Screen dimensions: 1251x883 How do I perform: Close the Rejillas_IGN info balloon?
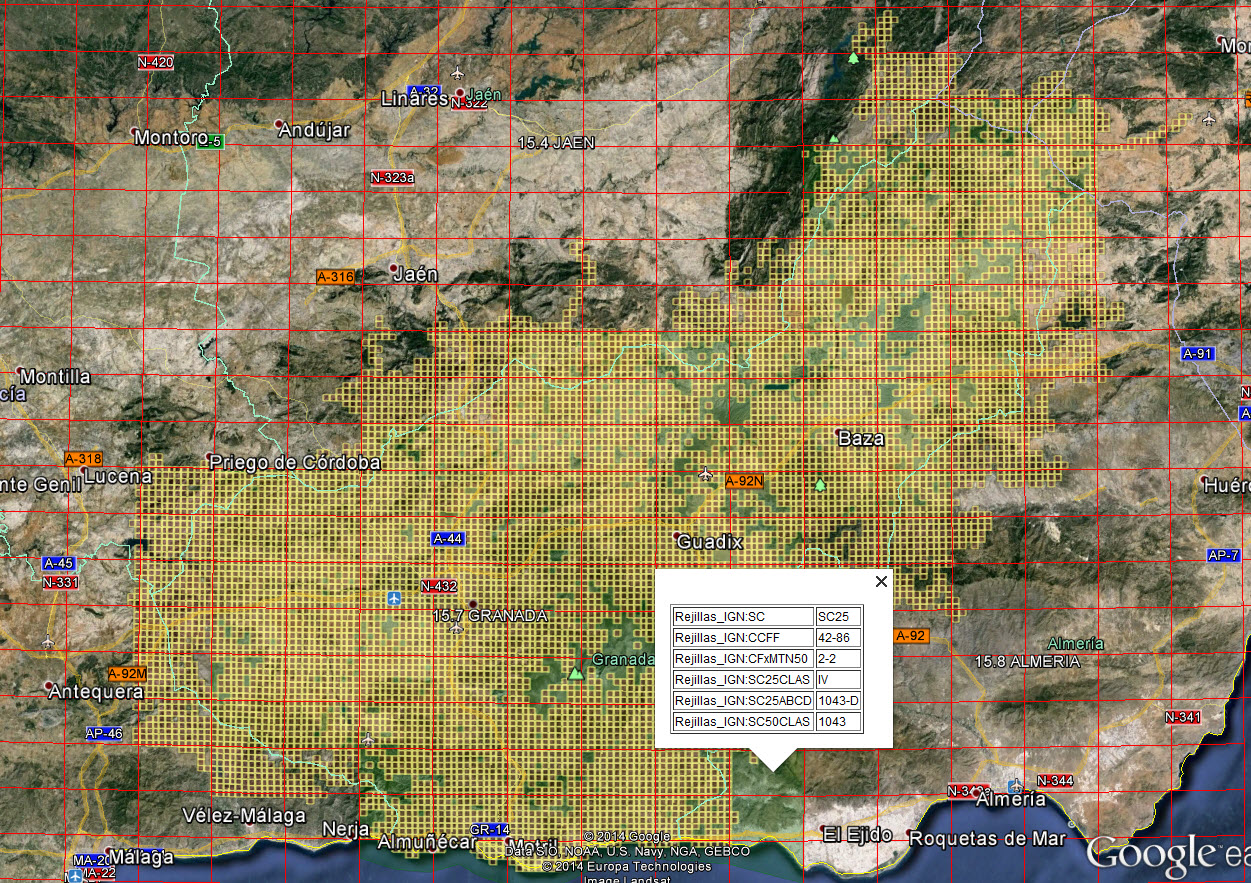(x=881, y=582)
